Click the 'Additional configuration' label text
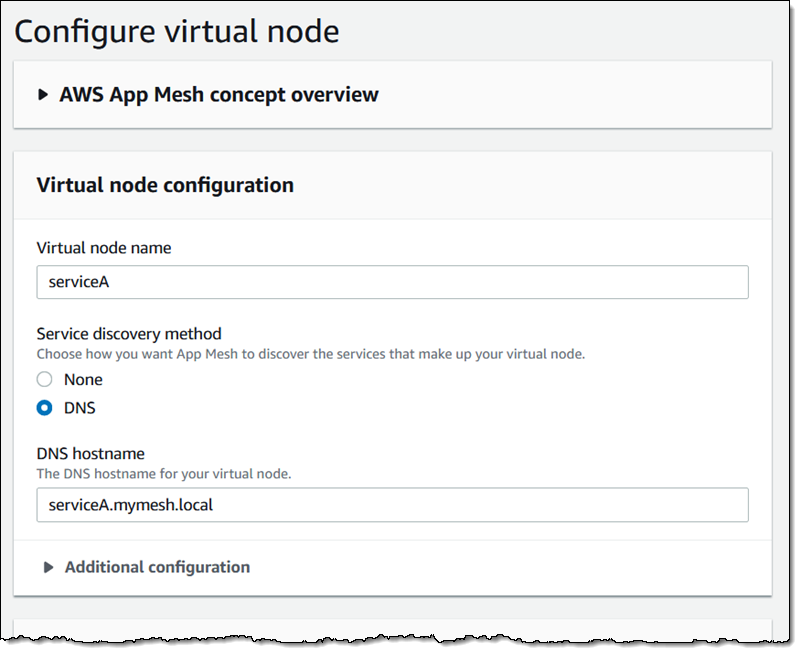800x653 pixels. 157,567
